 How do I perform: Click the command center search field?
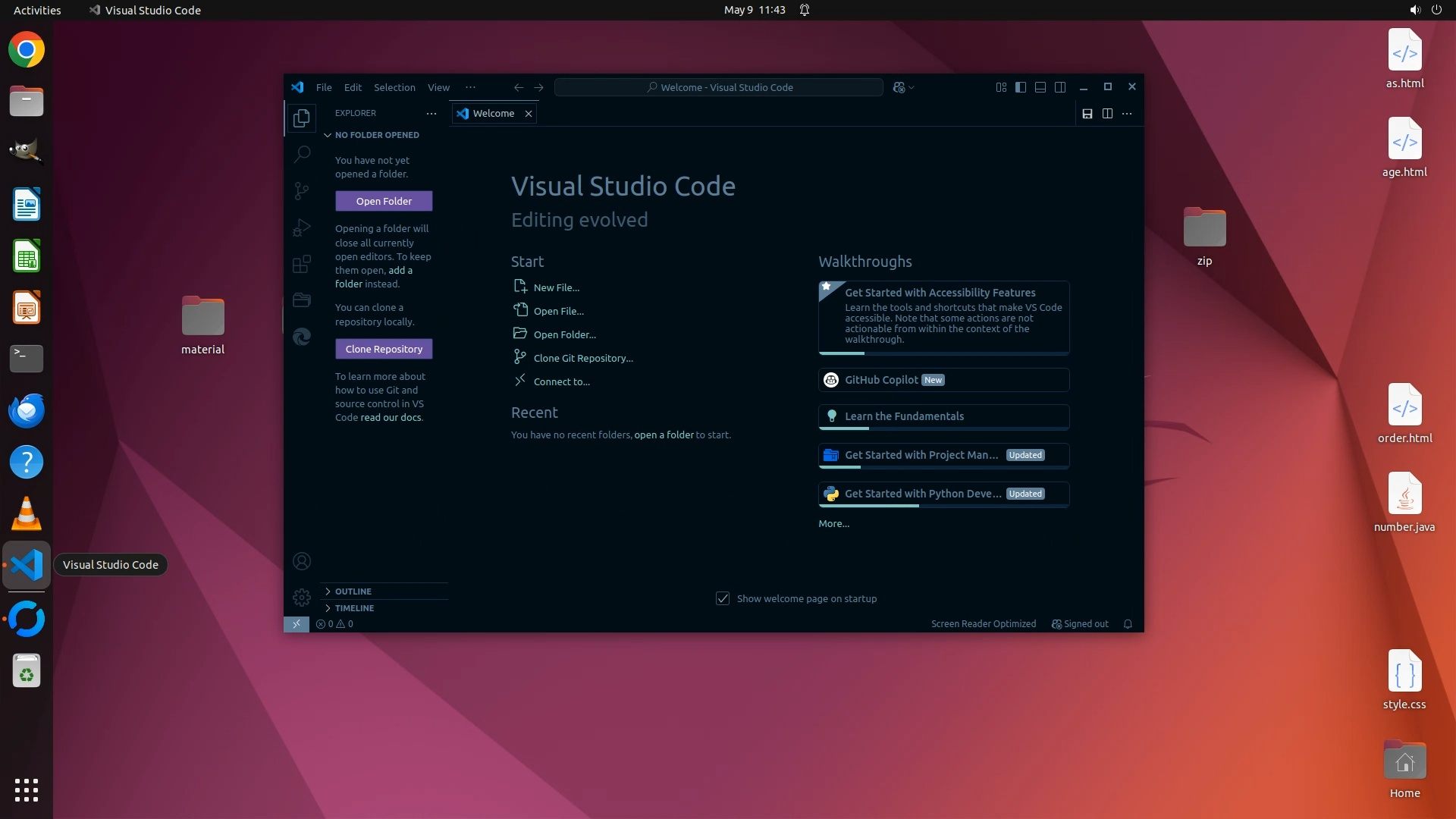[x=719, y=87]
